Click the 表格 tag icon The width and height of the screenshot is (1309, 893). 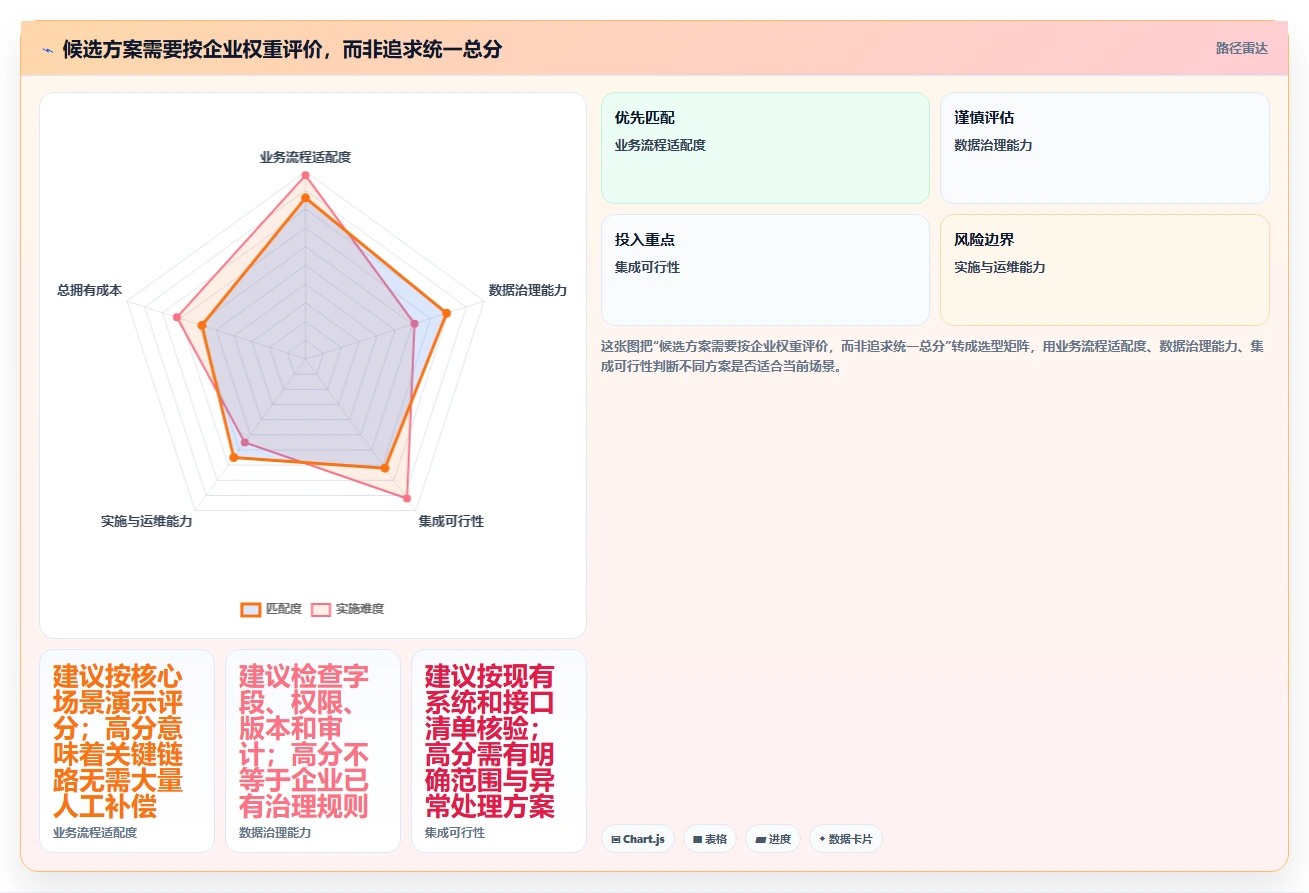click(698, 839)
